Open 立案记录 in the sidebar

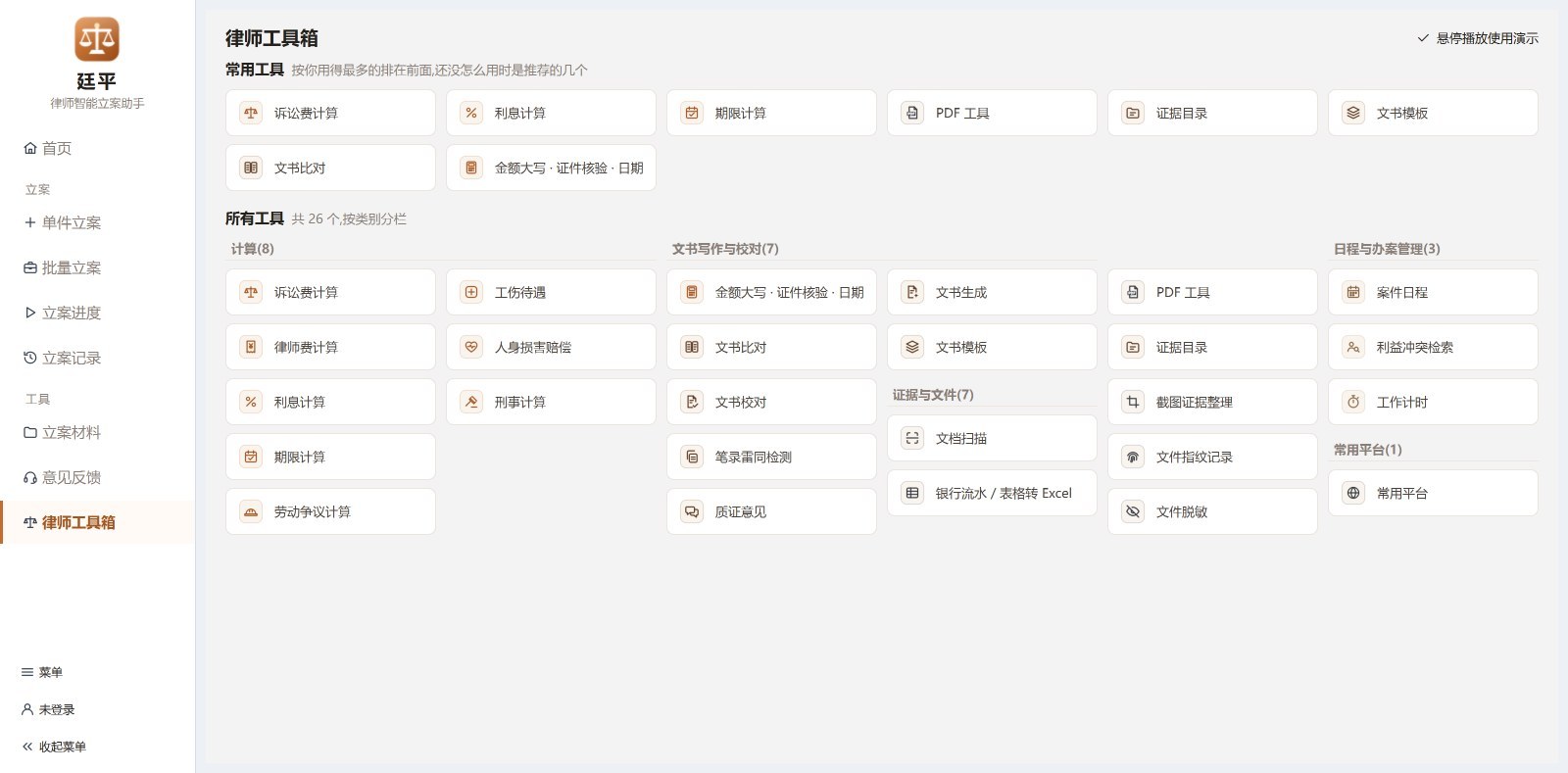click(x=97, y=358)
